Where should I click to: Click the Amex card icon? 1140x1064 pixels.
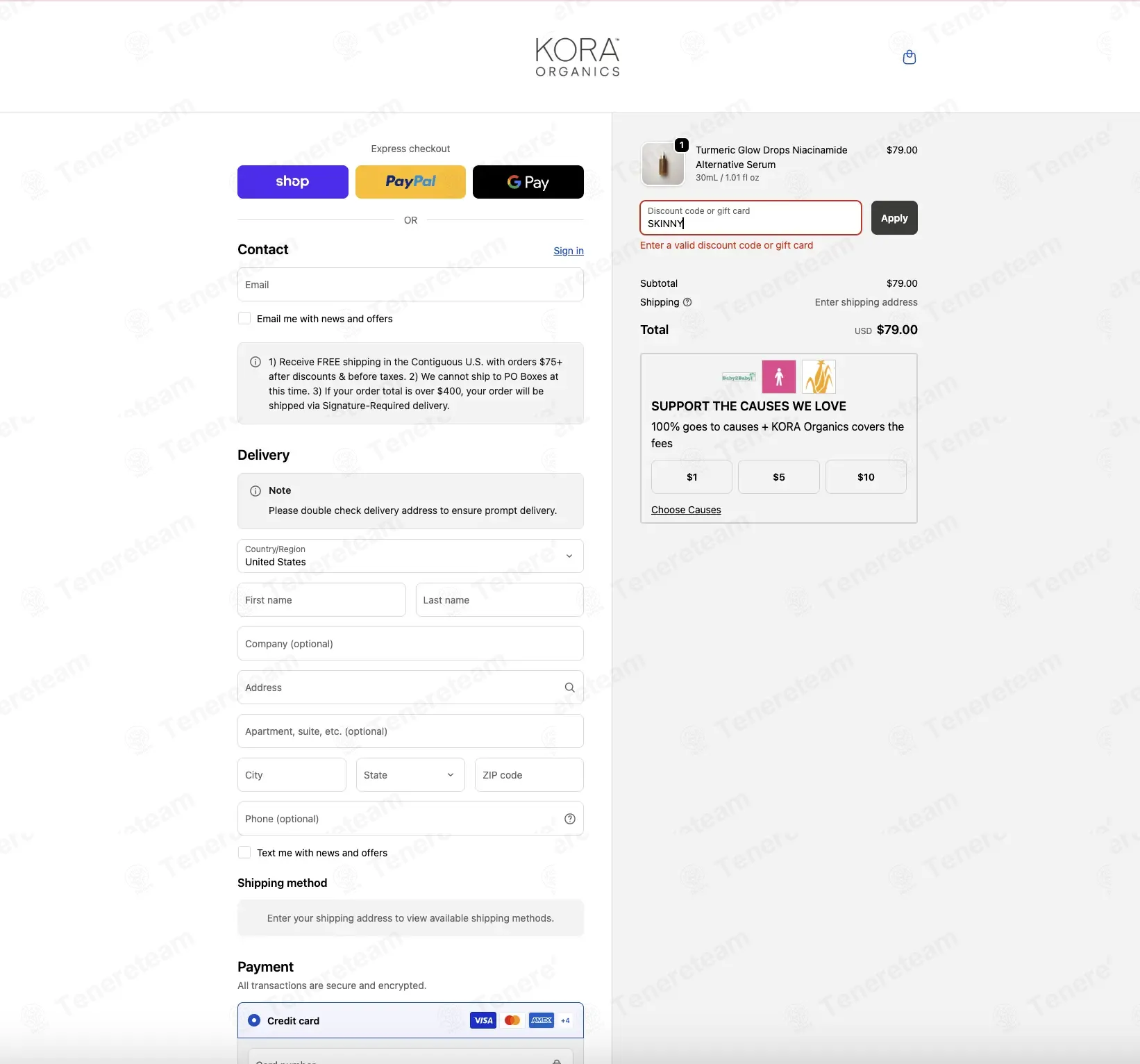(542, 1020)
